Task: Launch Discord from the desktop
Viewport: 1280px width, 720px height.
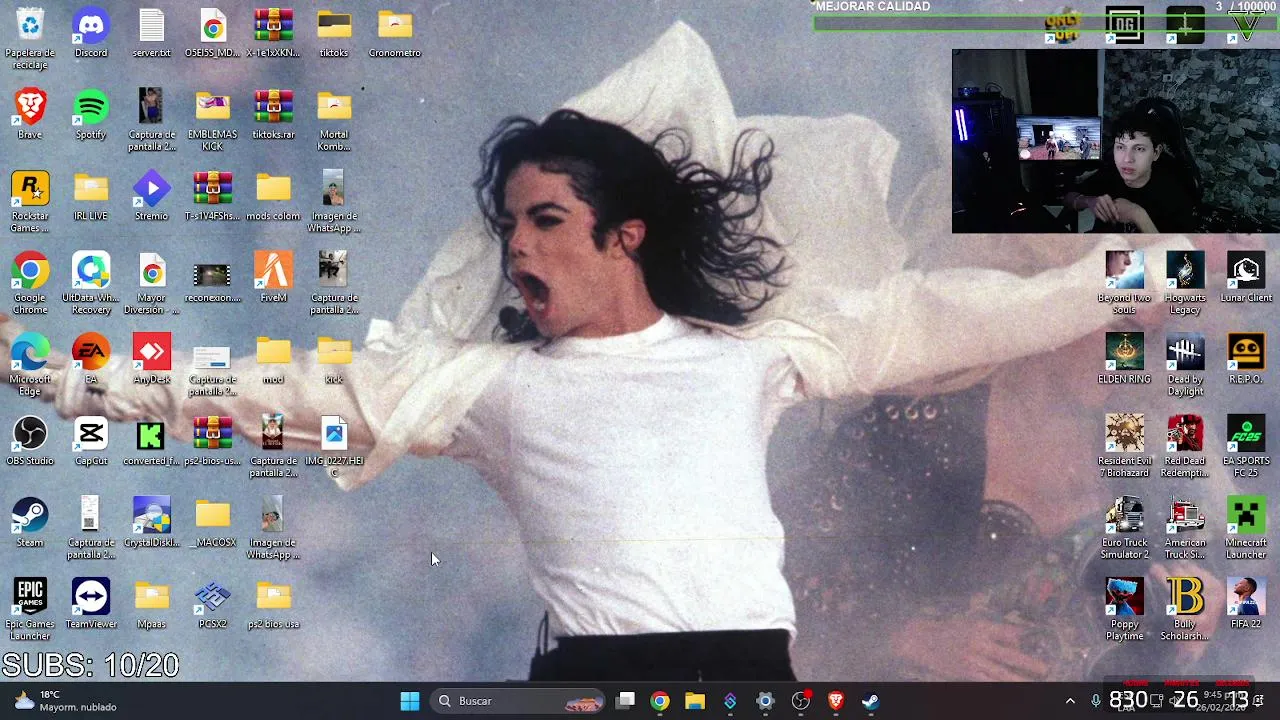Action: click(91, 33)
